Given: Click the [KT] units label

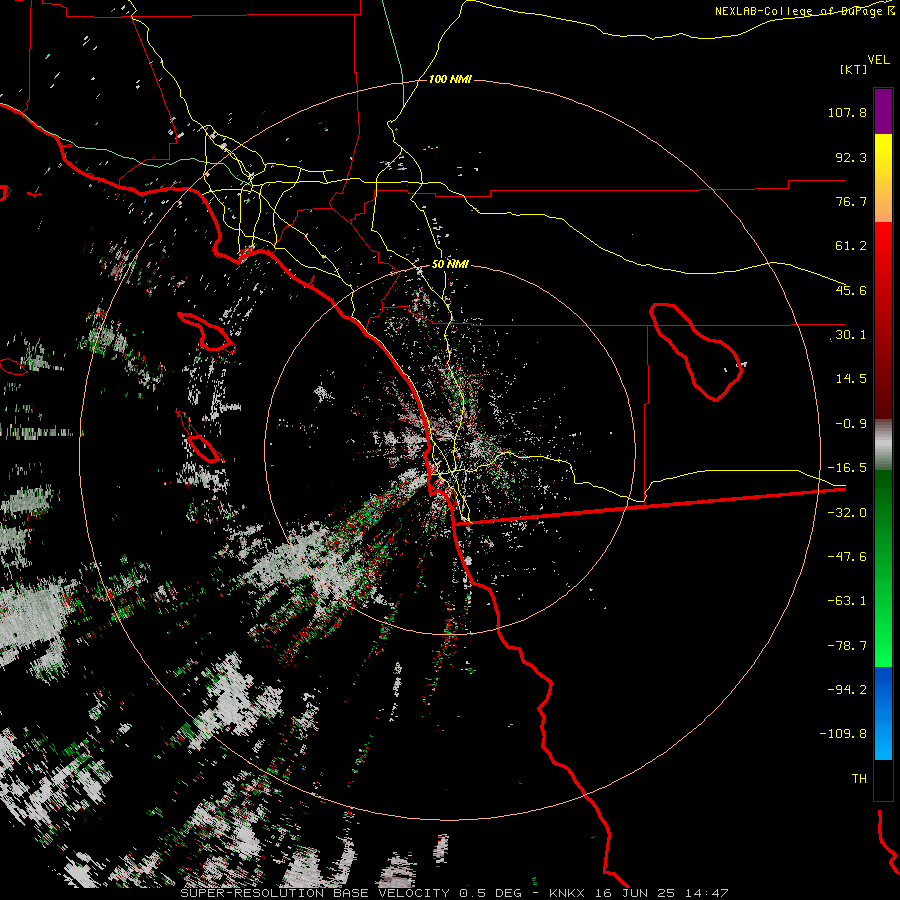Looking at the screenshot, I should [x=854, y=69].
